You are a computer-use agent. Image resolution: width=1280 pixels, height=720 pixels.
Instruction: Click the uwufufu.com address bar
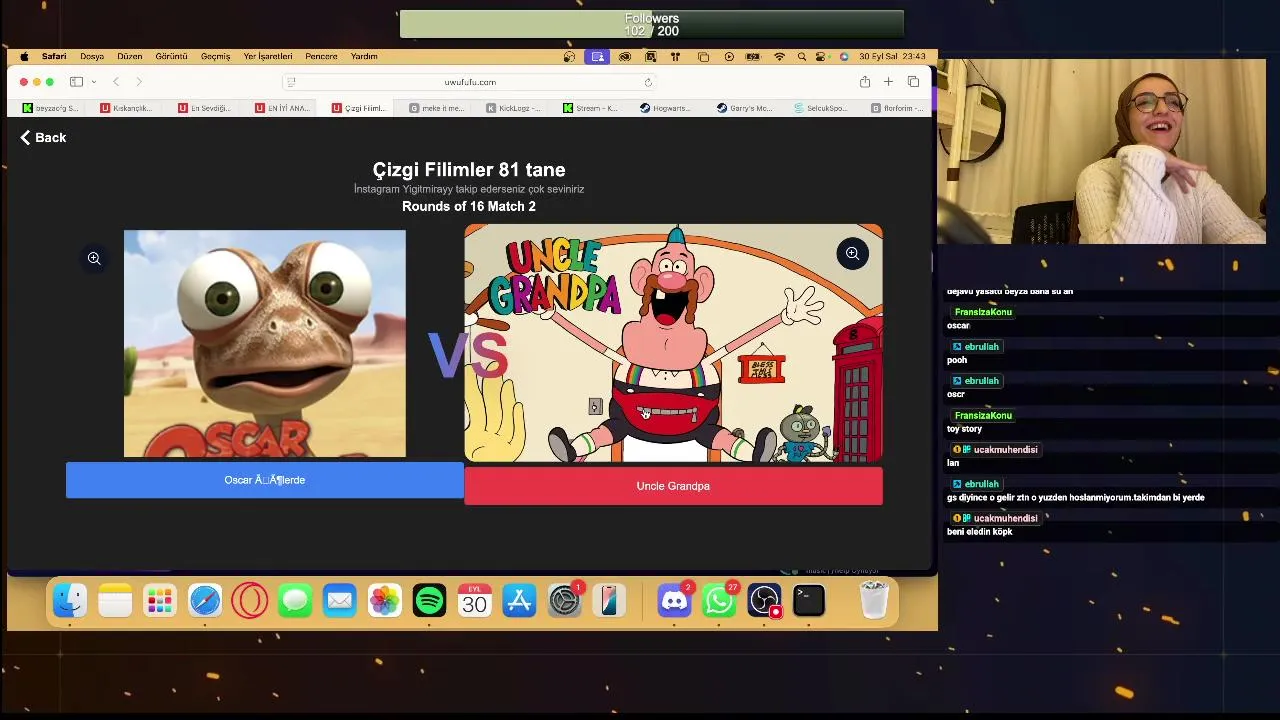[470, 82]
